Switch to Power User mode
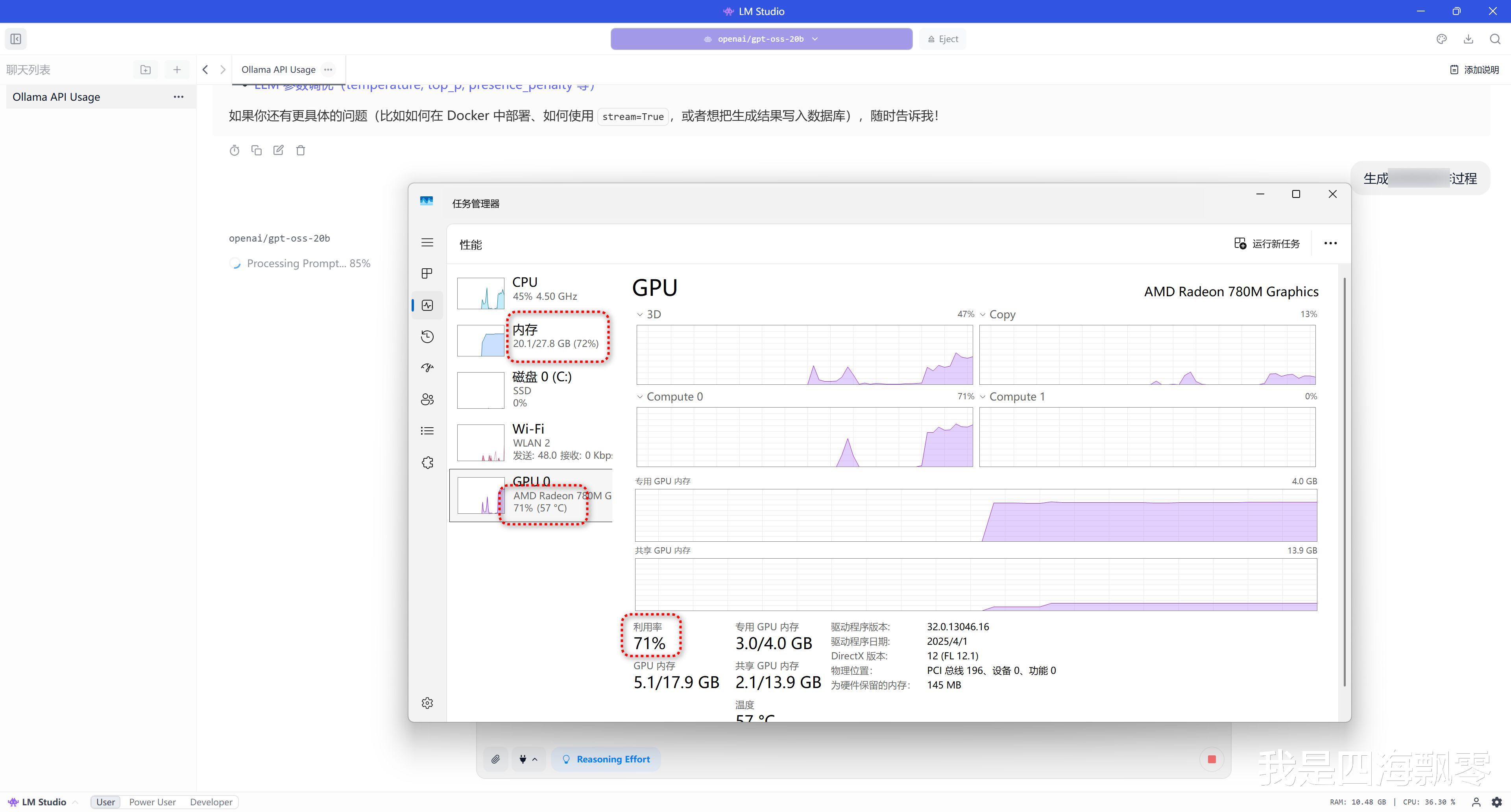 coord(153,801)
